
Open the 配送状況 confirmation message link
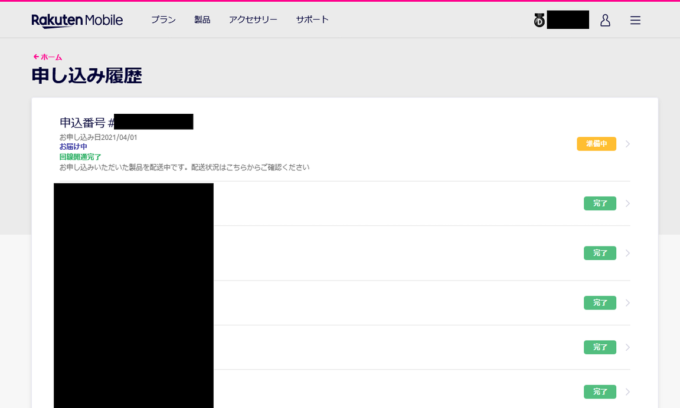184,167
